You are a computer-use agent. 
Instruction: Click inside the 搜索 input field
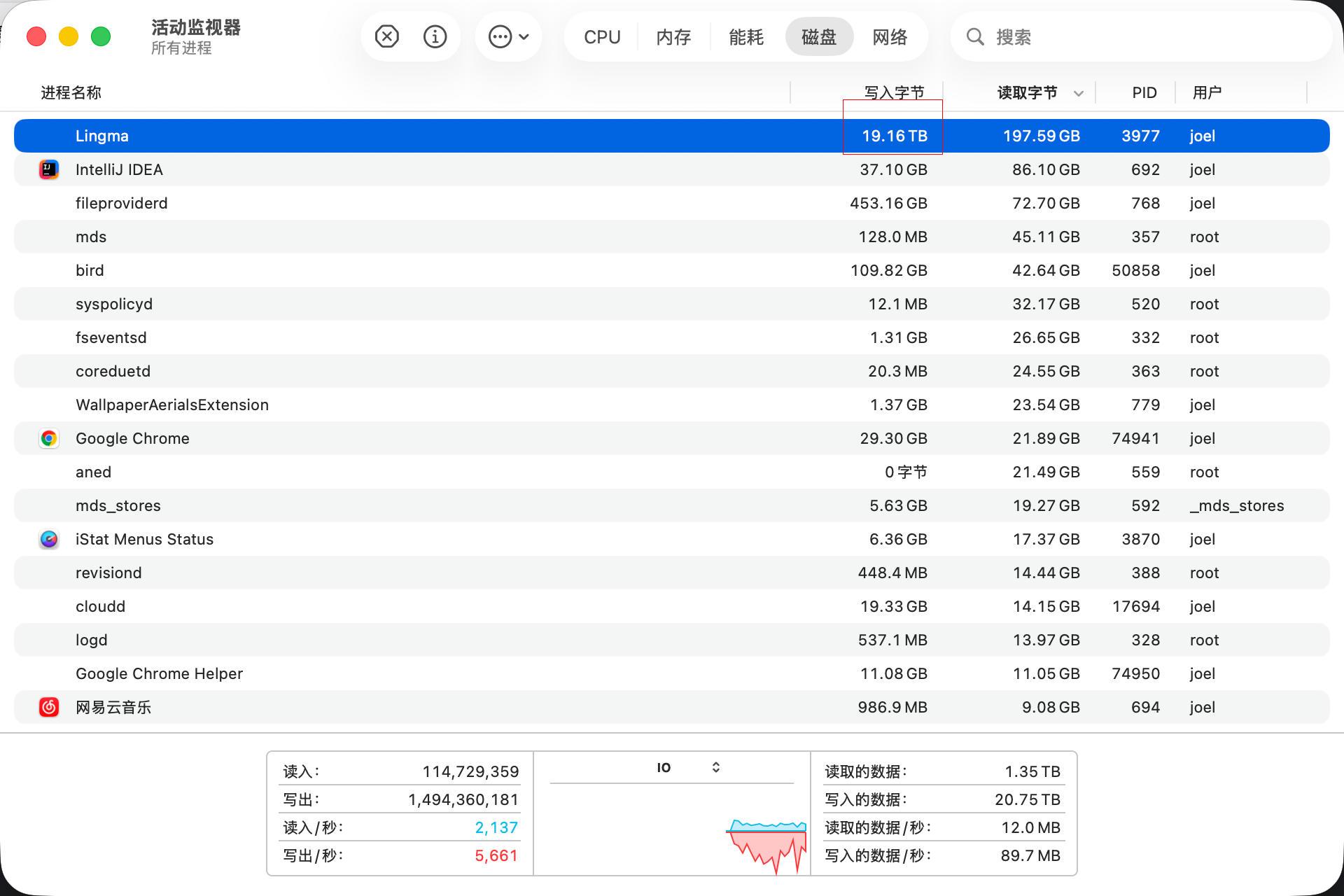[x=1120, y=36]
